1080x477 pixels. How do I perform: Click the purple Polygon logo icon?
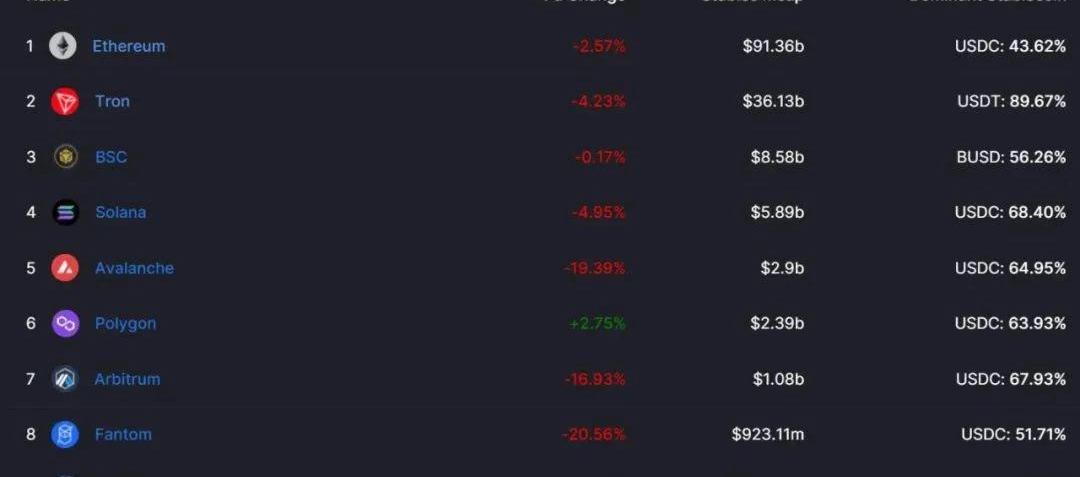click(x=65, y=323)
